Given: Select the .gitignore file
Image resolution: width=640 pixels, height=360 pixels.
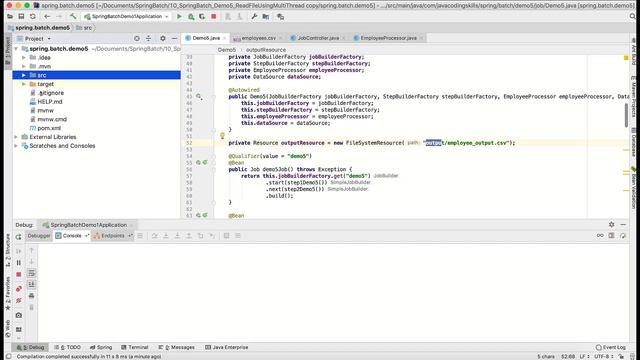Looking at the screenshot, I should (50, 93).
